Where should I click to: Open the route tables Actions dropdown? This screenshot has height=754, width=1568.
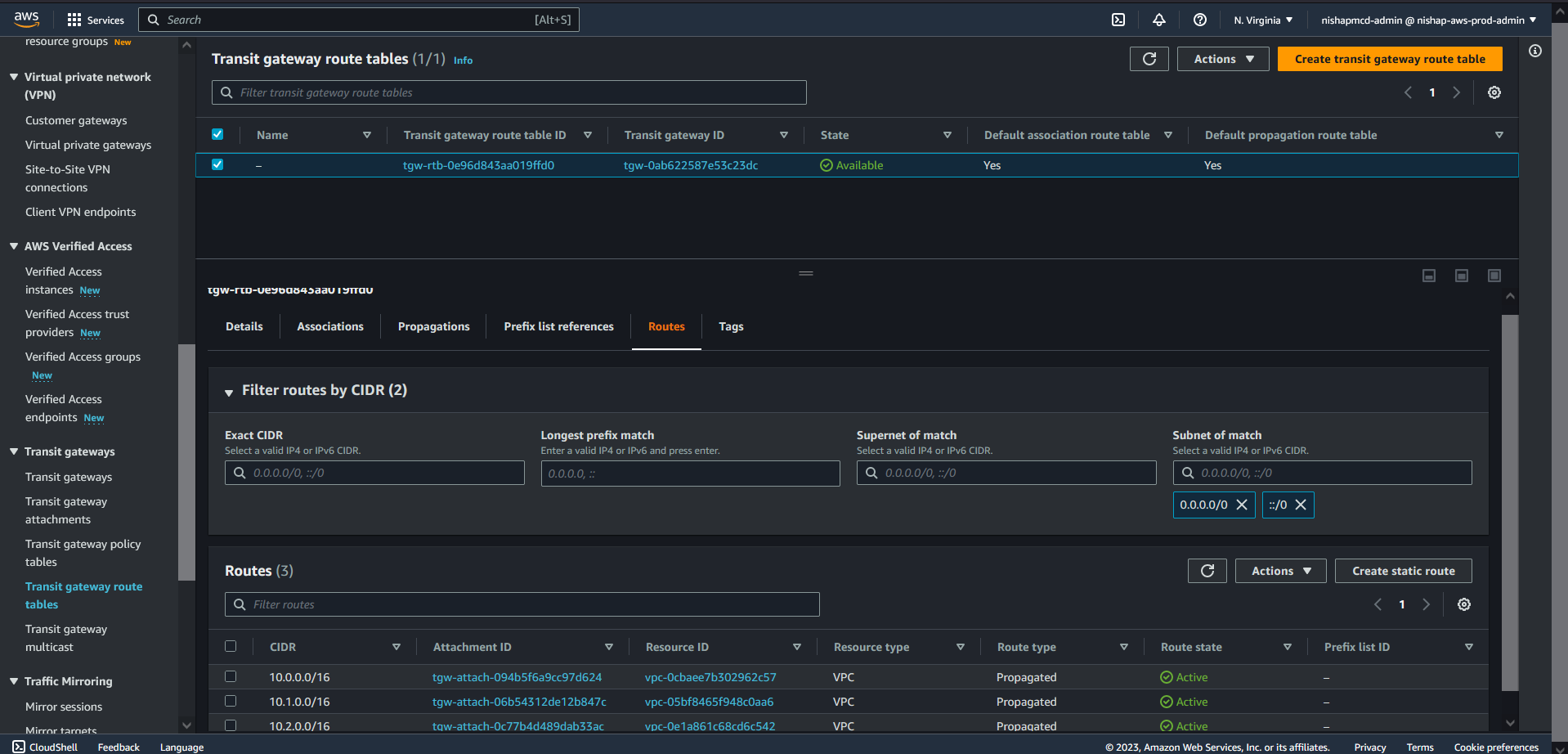coord(1222,59)
